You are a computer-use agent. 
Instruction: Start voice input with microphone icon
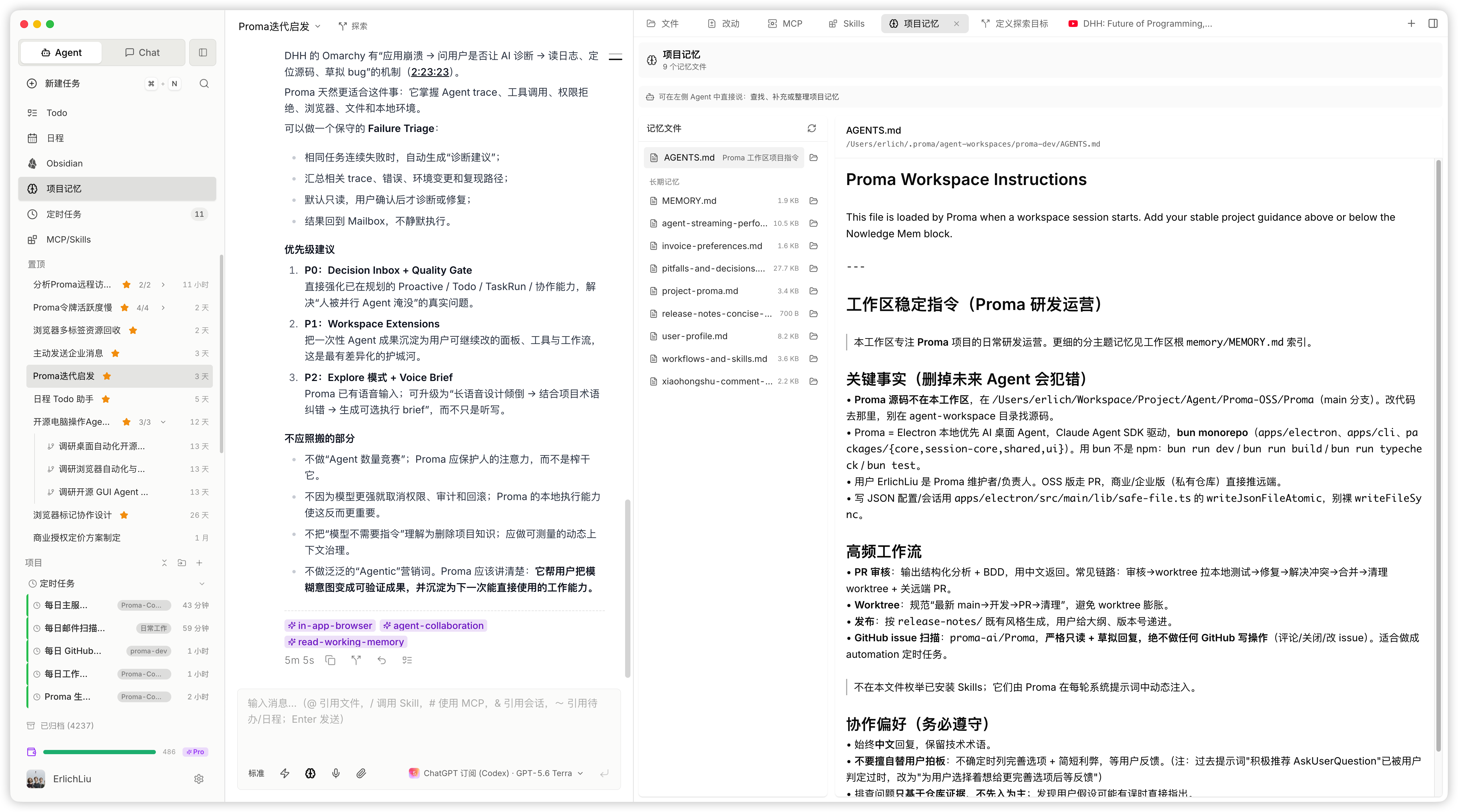(336, 774)
